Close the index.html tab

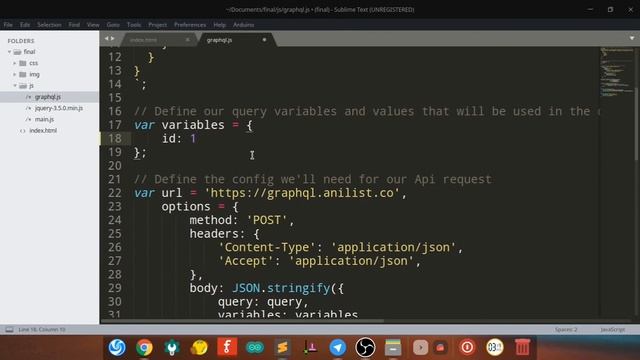click(x=187, y=40)
